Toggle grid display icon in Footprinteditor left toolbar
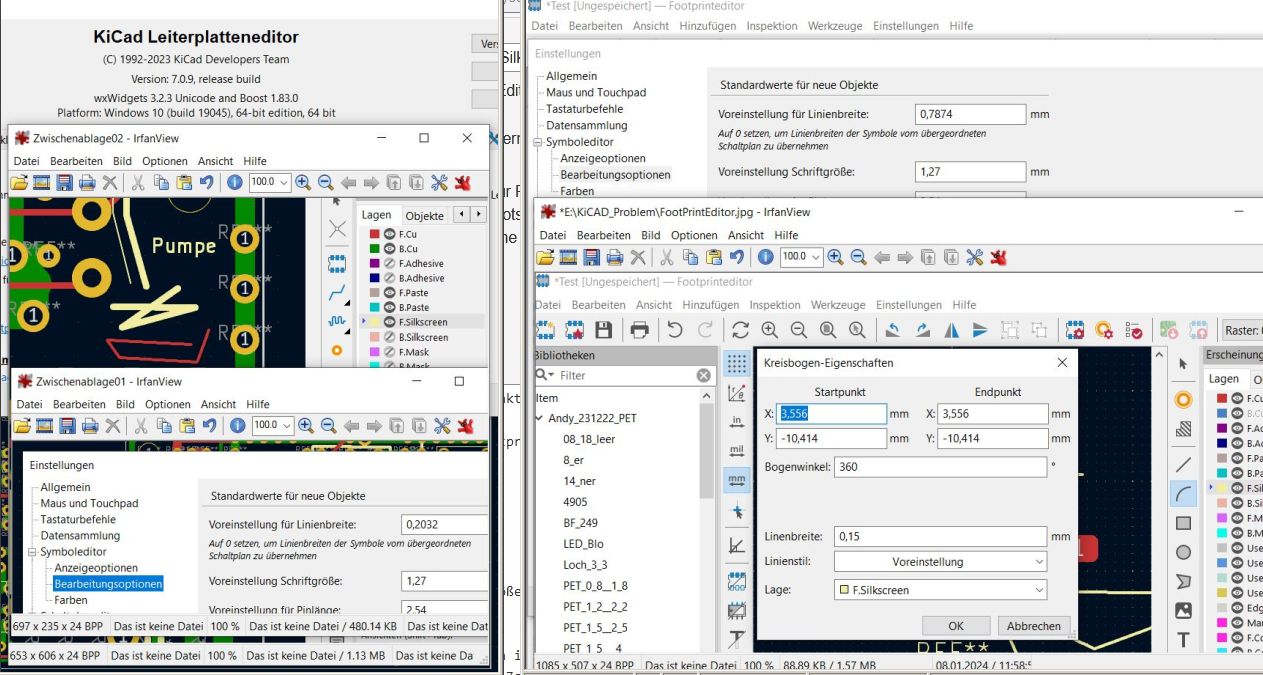 tap(737, 363)
